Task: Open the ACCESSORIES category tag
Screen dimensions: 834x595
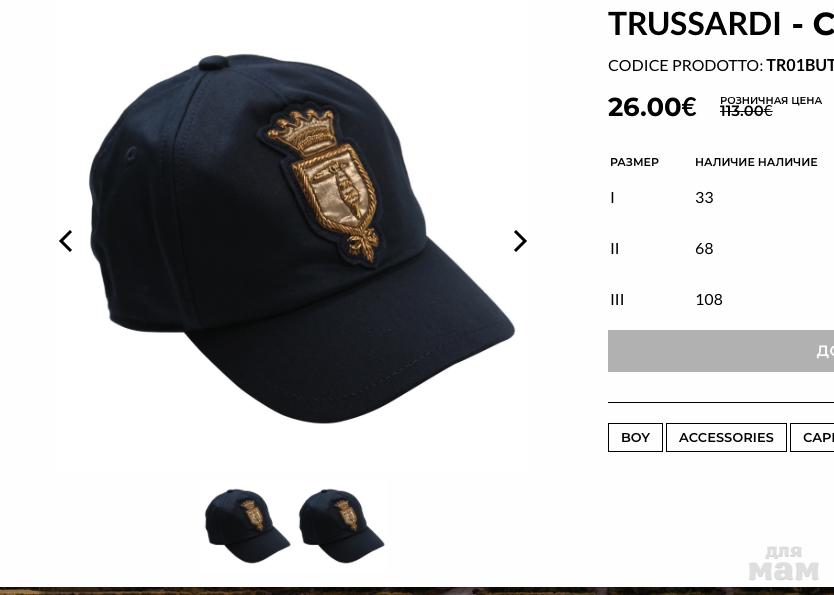Action: point(726,437)
